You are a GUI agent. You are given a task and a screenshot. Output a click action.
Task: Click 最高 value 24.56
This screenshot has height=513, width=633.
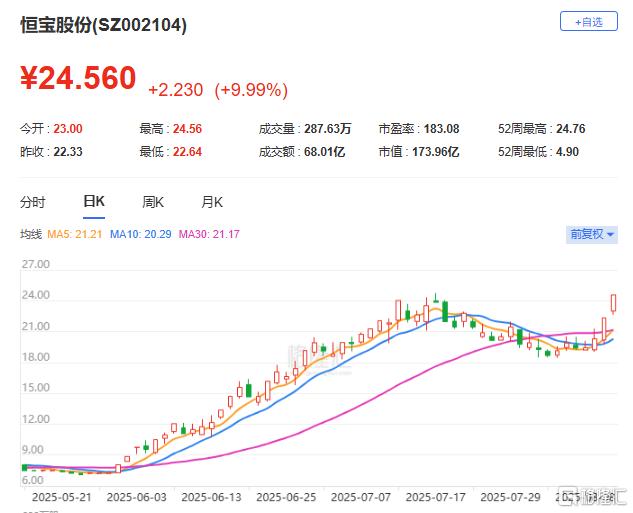click(187, 129)
